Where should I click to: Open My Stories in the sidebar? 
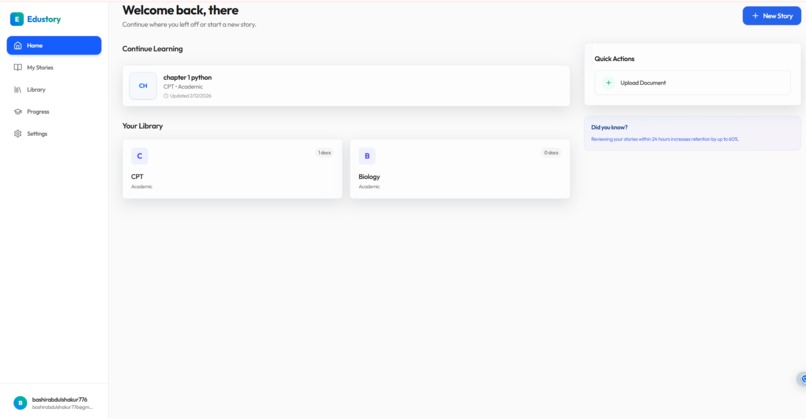tap(54, 67)
